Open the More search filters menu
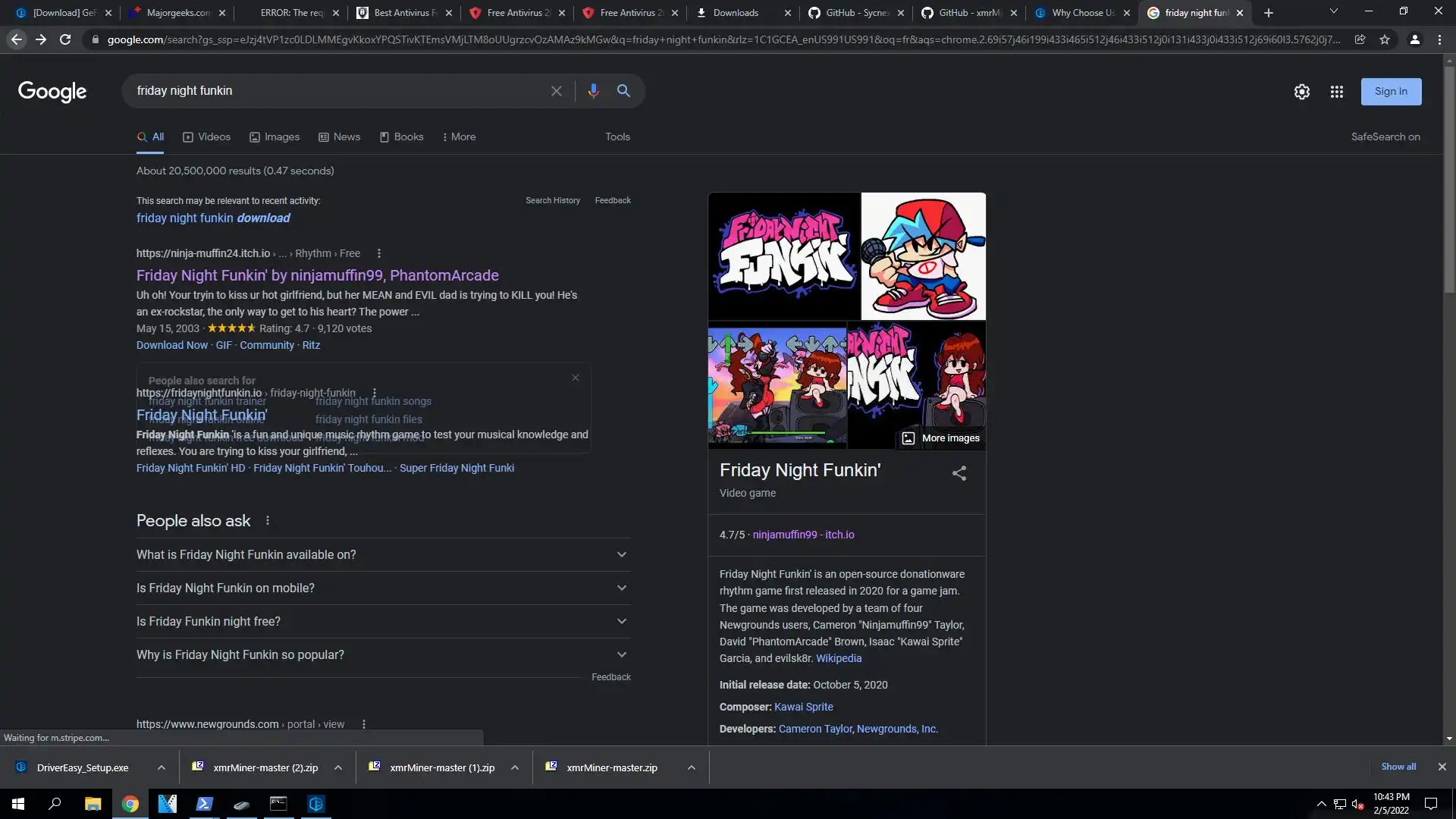The image size is (1456, 819). tap(459, 137)
